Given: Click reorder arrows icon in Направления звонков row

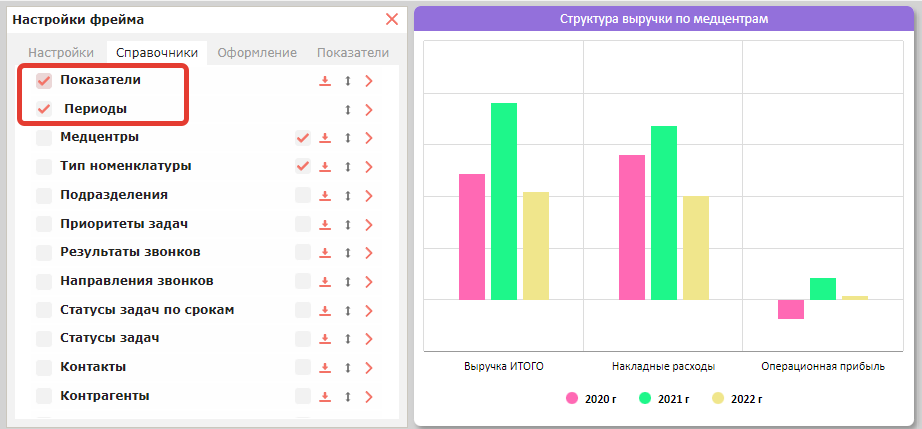Looking at the screenshot, I should tap(348, 281).
